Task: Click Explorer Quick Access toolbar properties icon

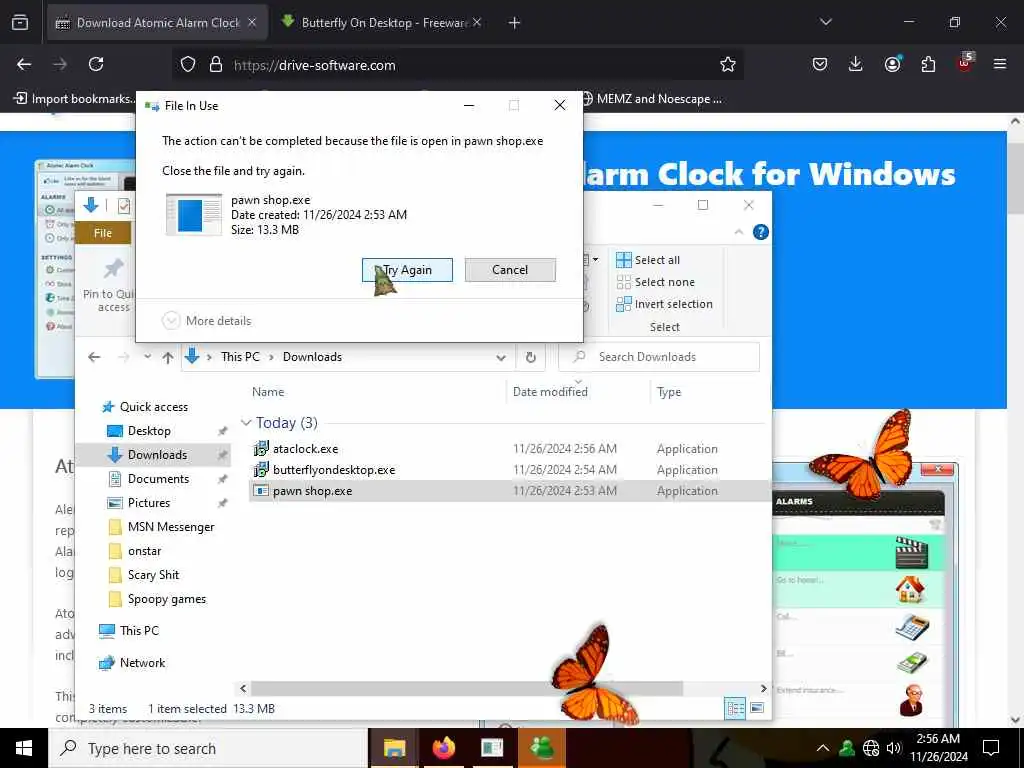Action: point(123,206)
